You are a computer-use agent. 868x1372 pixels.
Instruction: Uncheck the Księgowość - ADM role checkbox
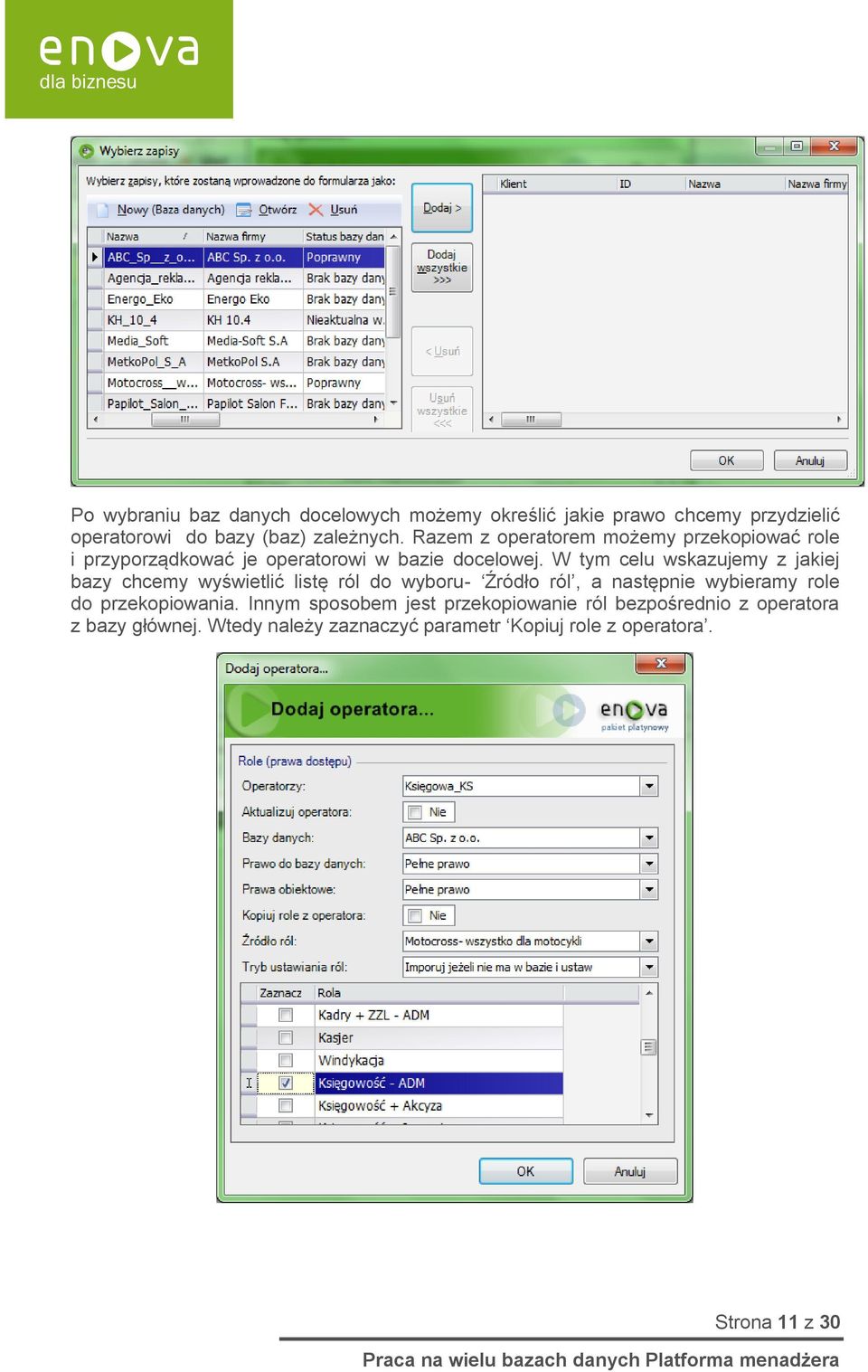click(x=286, y=1083)
